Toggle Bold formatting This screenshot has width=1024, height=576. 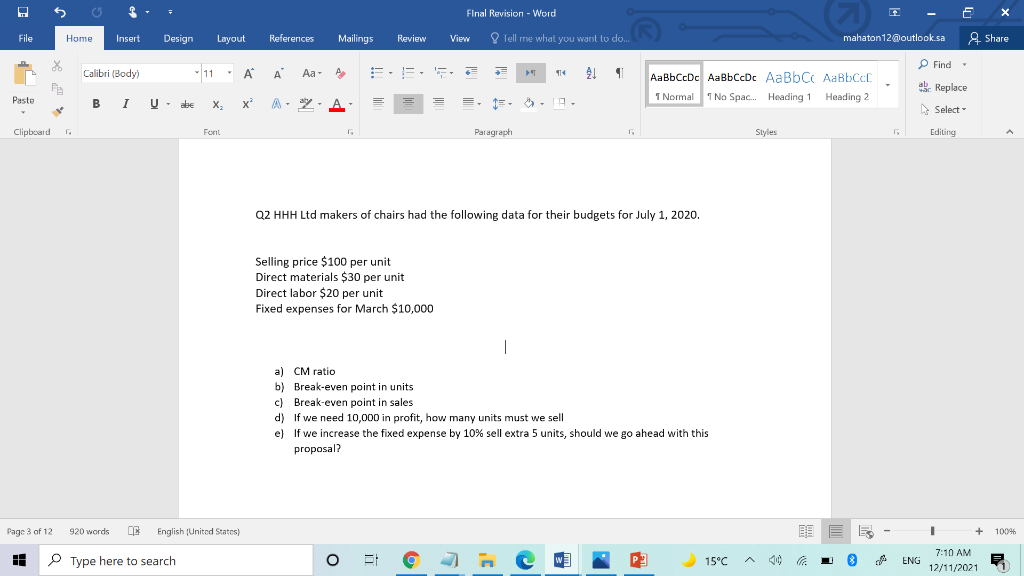click(x=96, y=103)
